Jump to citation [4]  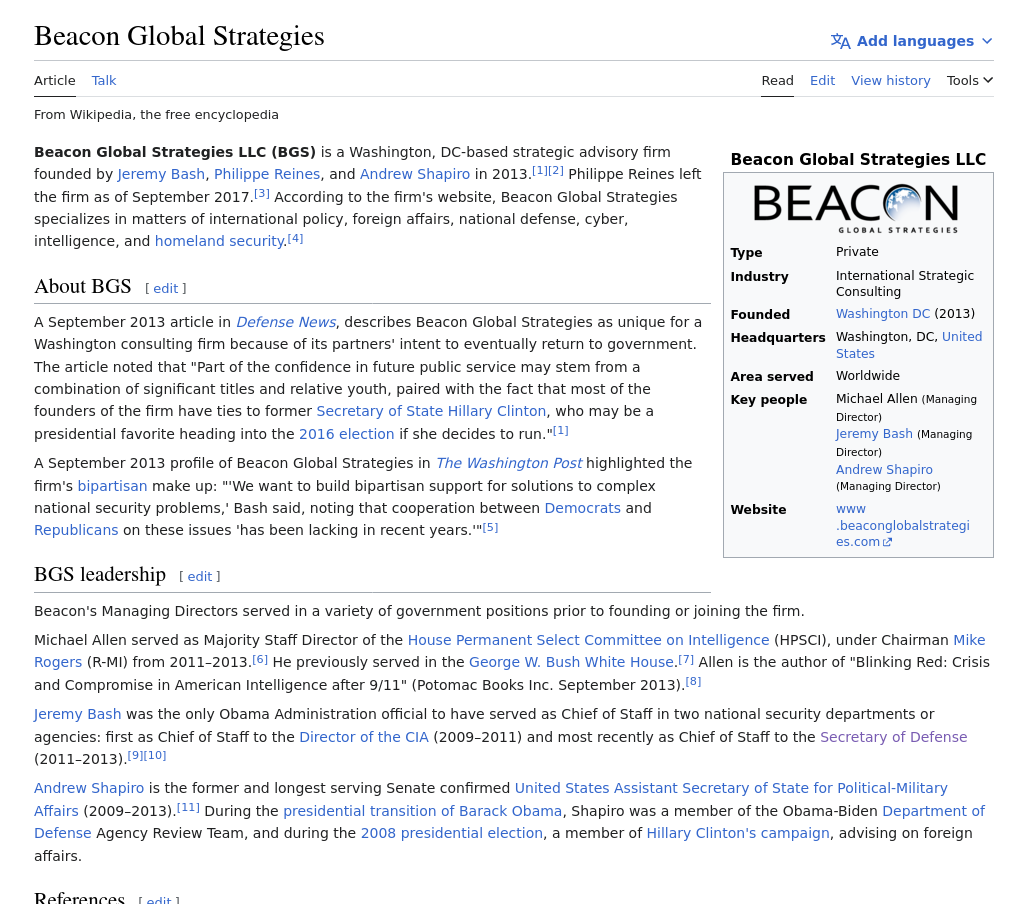(296, 238)
